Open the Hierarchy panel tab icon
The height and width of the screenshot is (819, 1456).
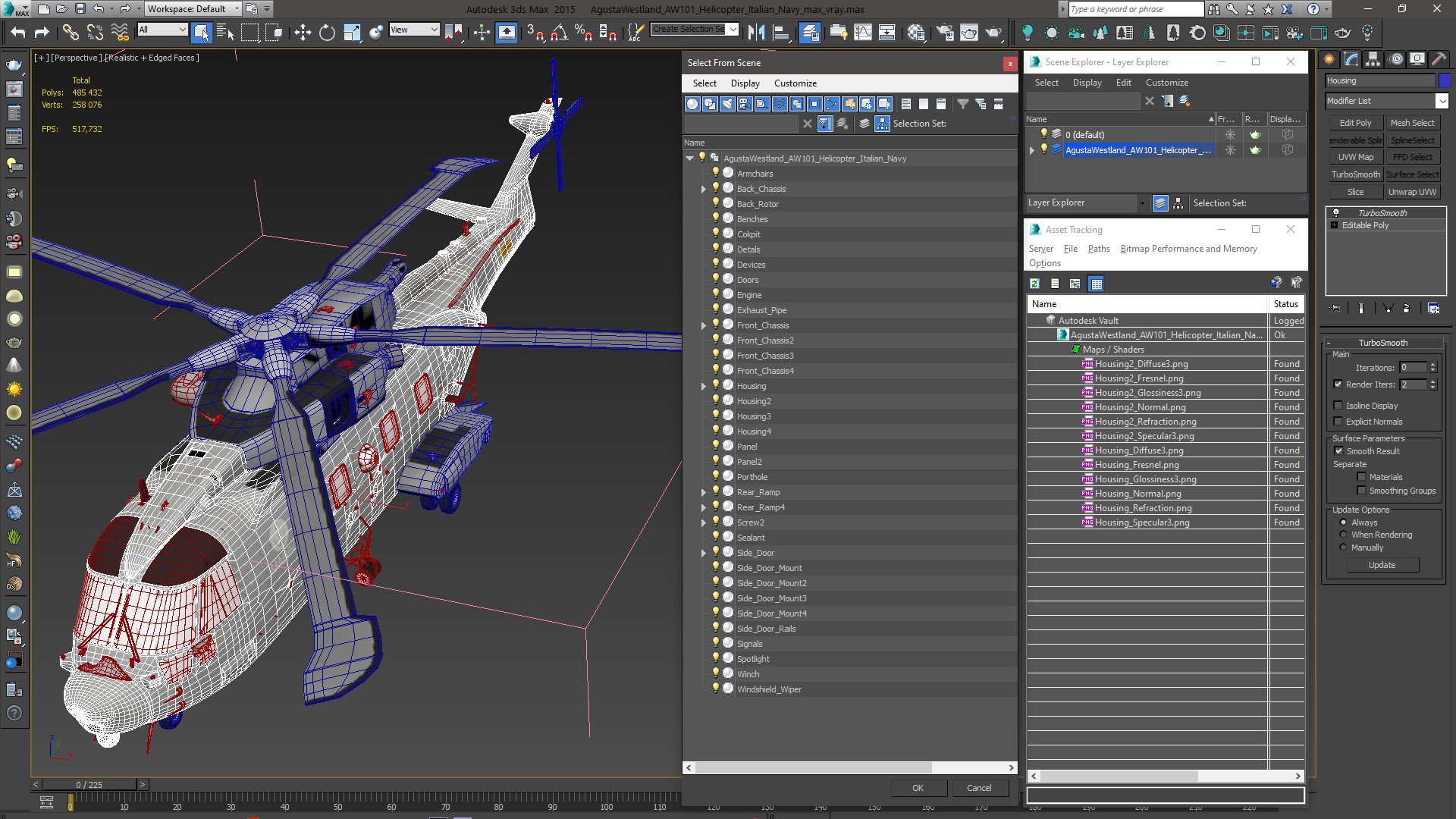coord(1373,59)
